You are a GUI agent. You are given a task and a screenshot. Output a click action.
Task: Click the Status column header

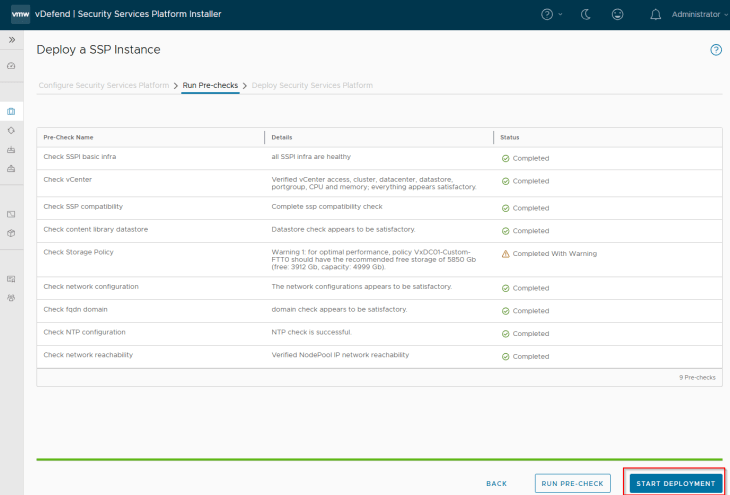coord(510,137)
